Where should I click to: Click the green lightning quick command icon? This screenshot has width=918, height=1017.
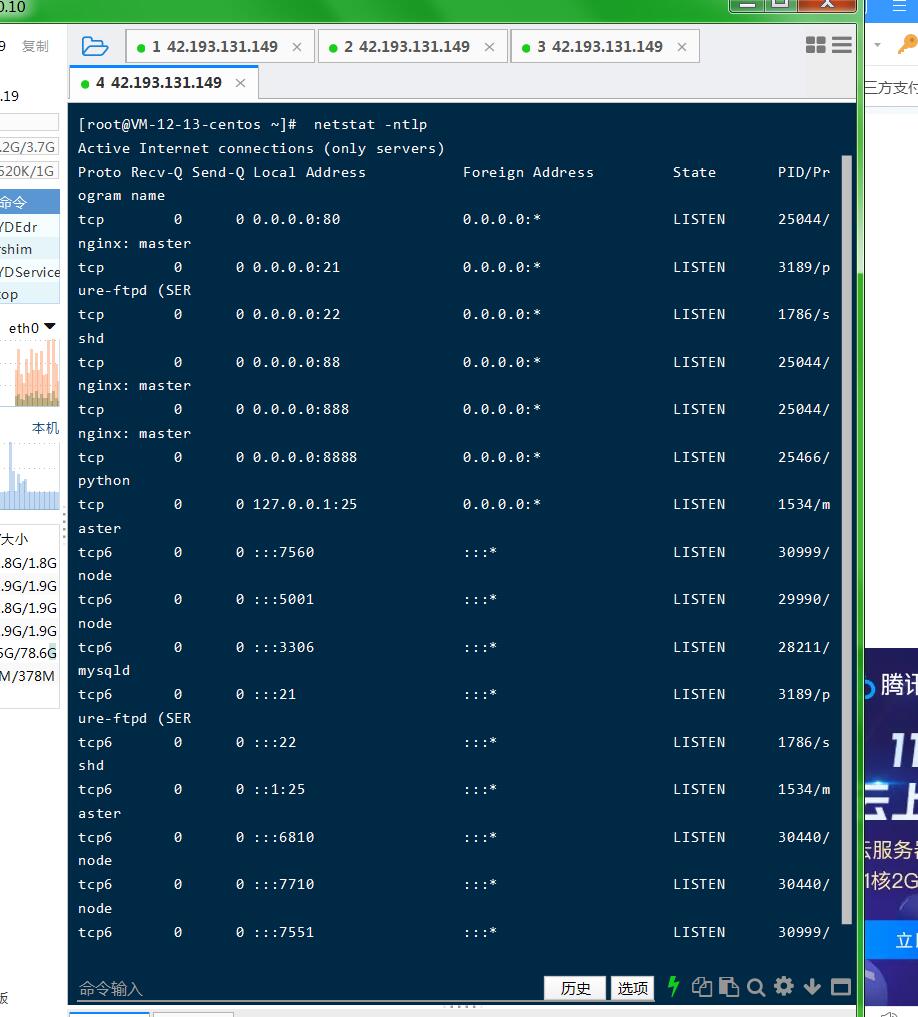pyautogui.click(x=673, y=987)
